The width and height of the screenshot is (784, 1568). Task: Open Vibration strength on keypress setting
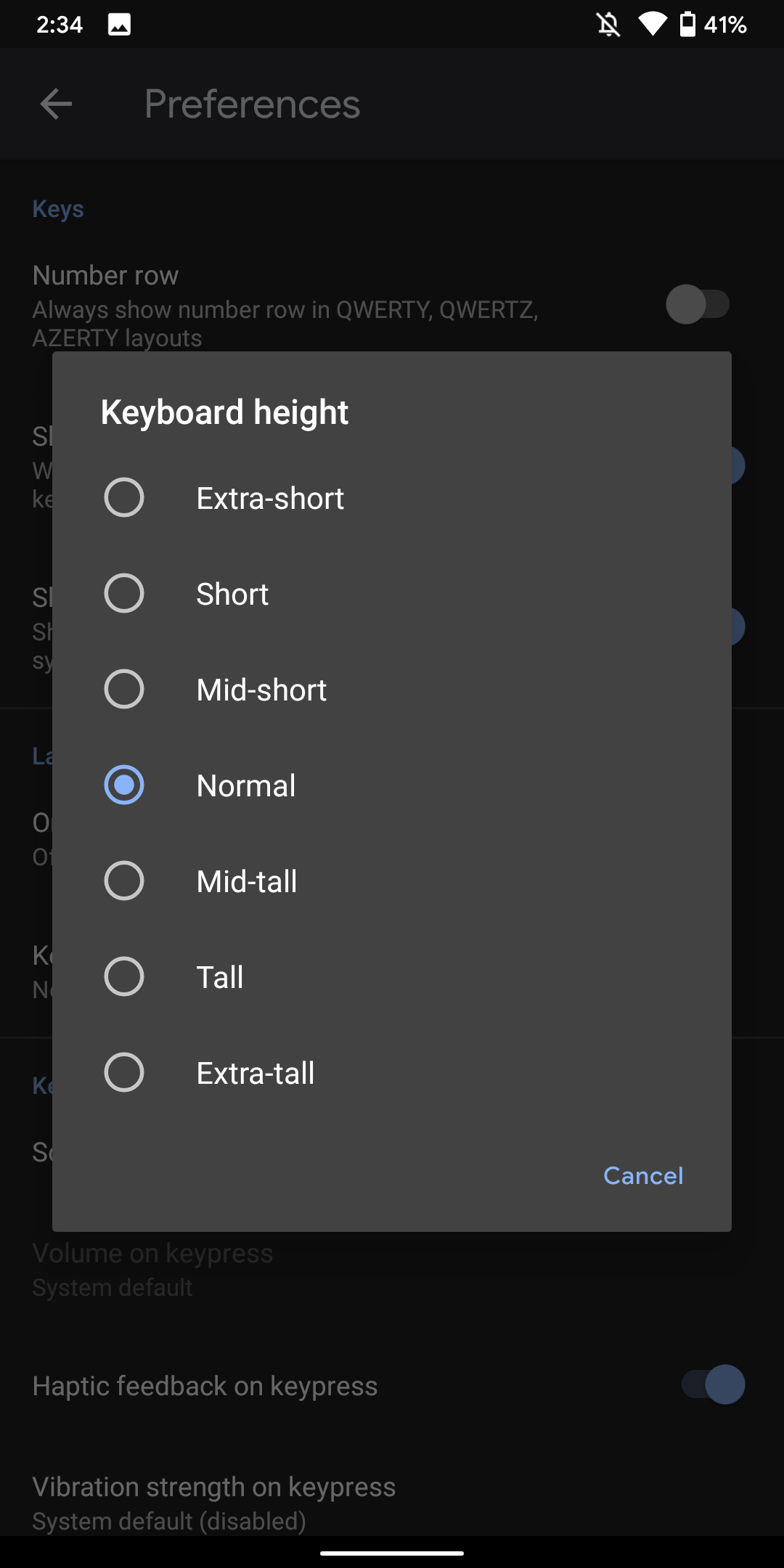[x=392, y=1503]
